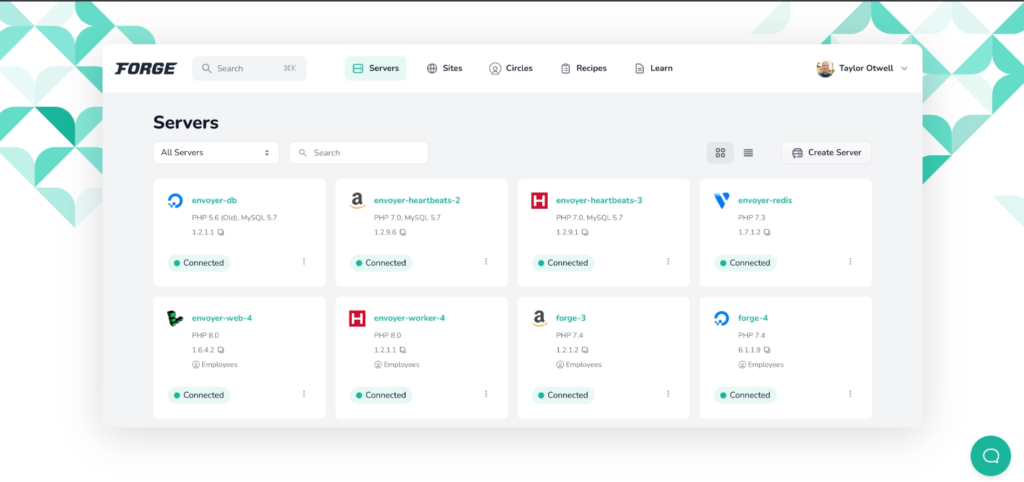The height and width of the screenshot is (482, 1024).
Task: Click DigitalOcean icon on forge-4 card
Action: (x=722, y=319)
